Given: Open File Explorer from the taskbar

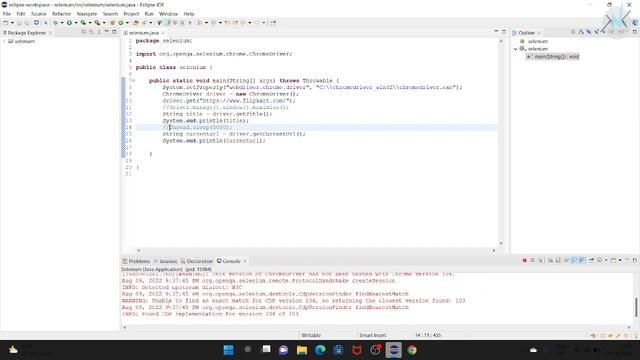Looking at the screenshot, I should [x=302, y=350].
